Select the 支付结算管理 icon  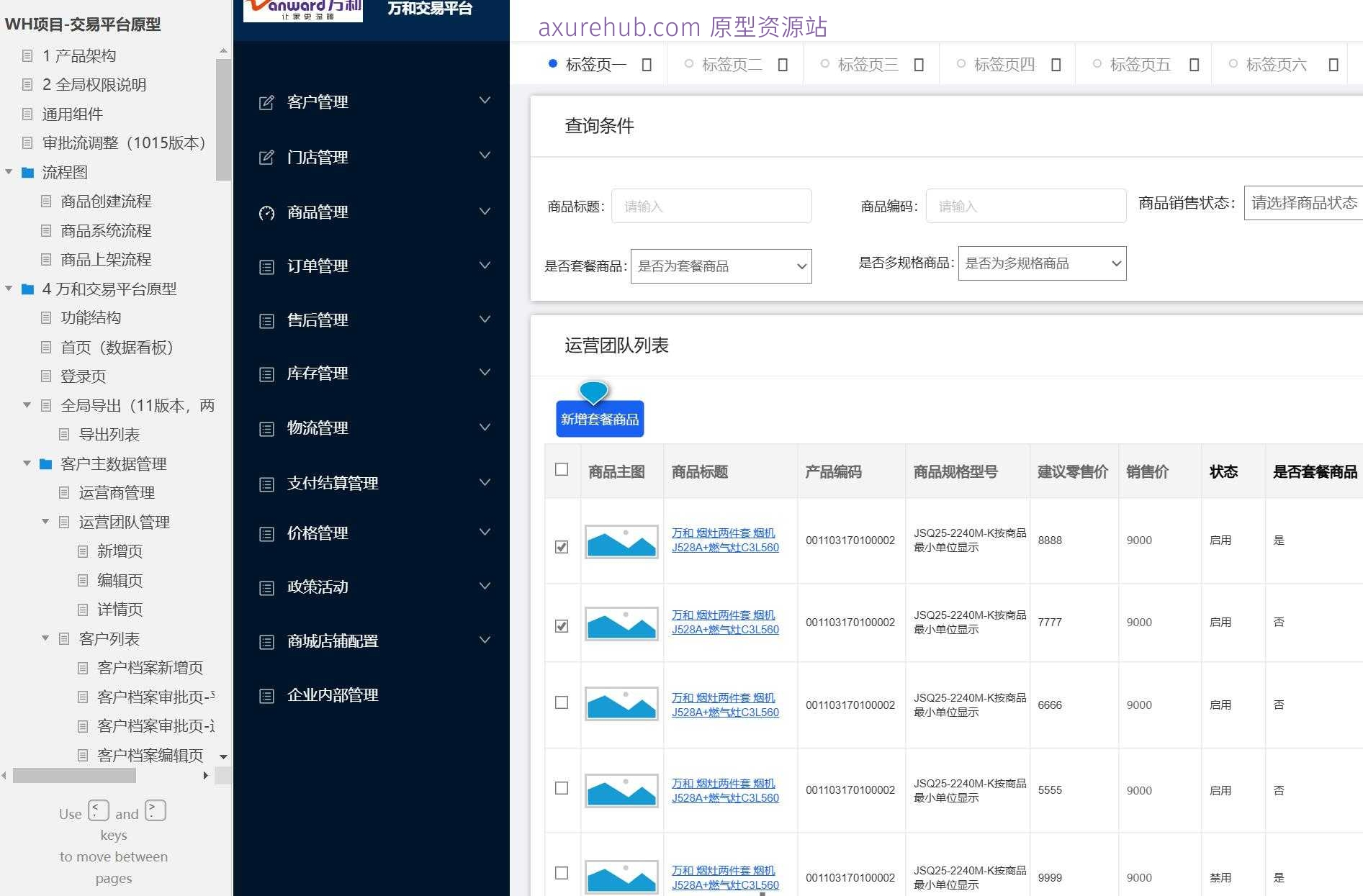[x=266, y=483]
